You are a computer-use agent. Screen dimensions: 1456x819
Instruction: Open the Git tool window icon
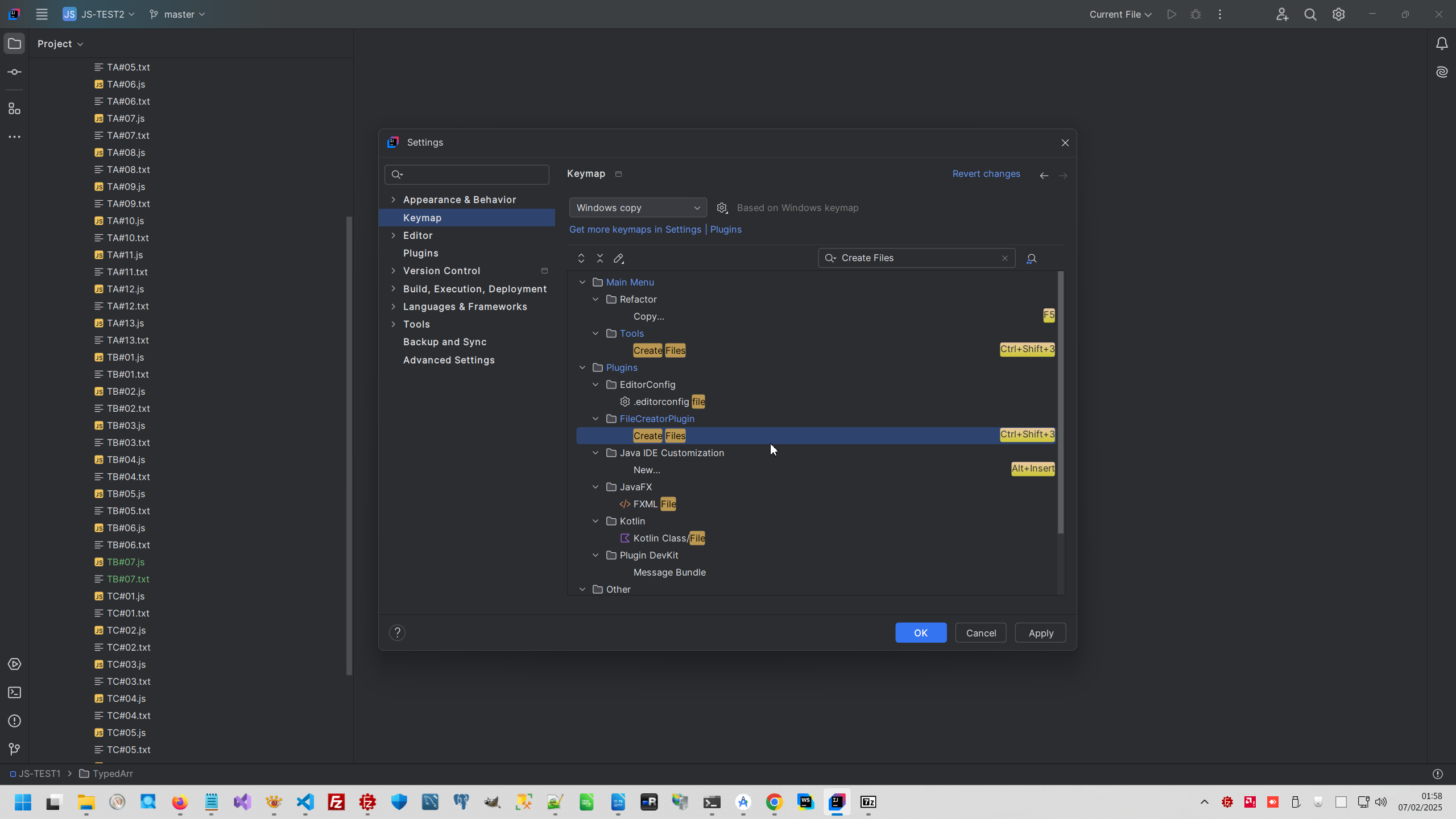point(14,750)
